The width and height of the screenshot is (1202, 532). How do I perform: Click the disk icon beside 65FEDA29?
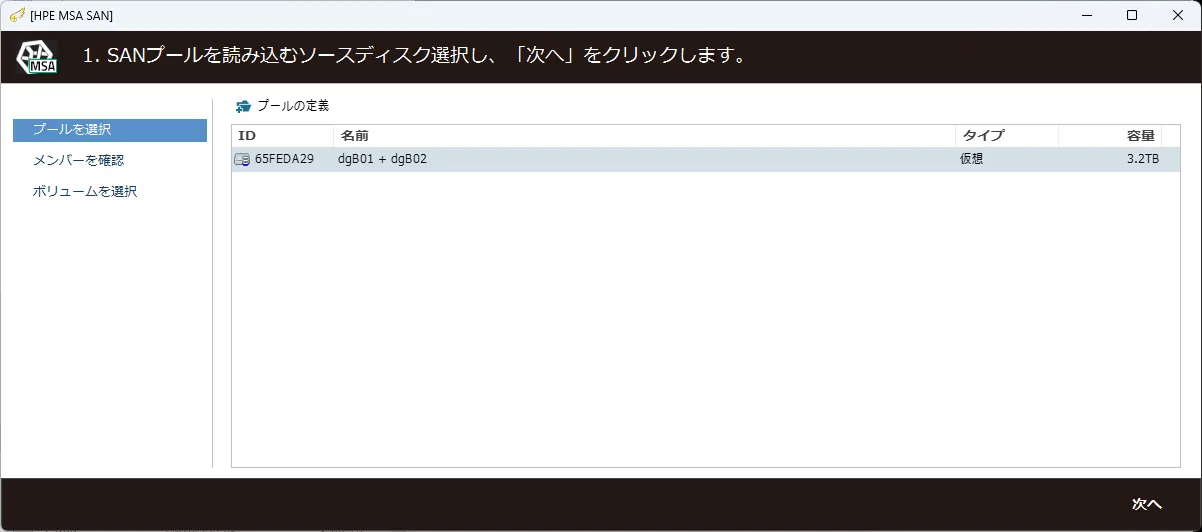(242, 159)
